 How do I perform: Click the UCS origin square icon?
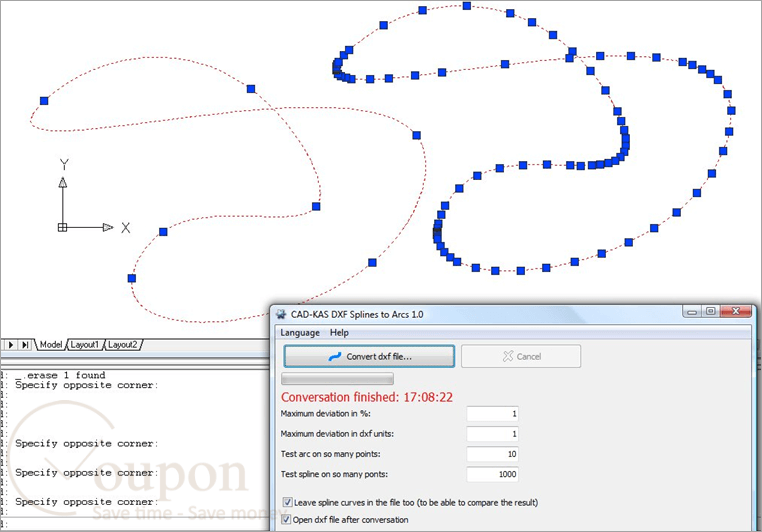[x=62, y=227]
